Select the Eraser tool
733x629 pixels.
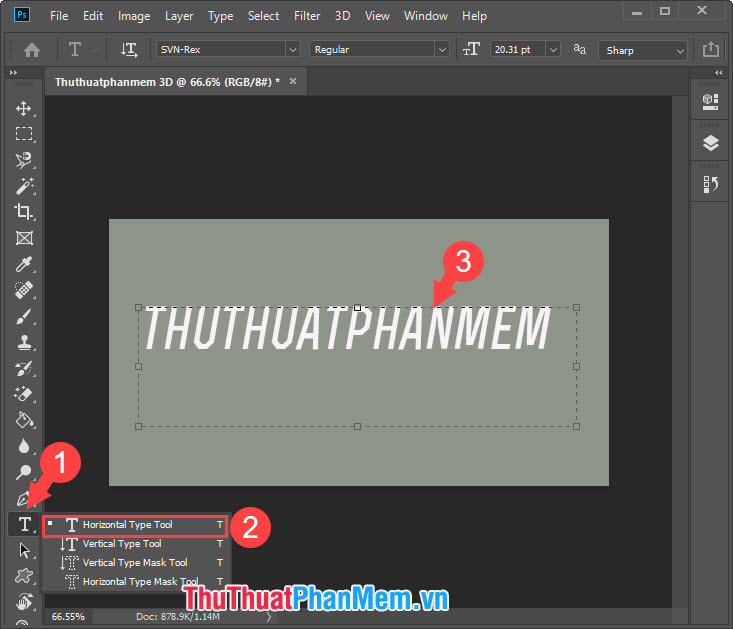[x=24, y=394]
